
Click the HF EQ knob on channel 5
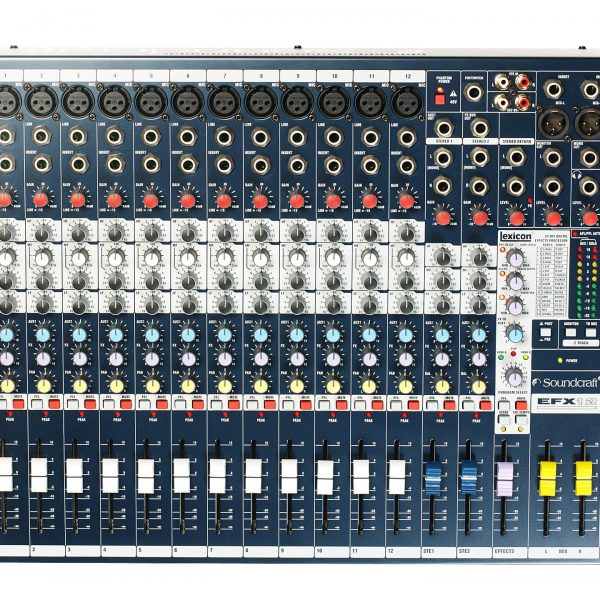point(152,234)
